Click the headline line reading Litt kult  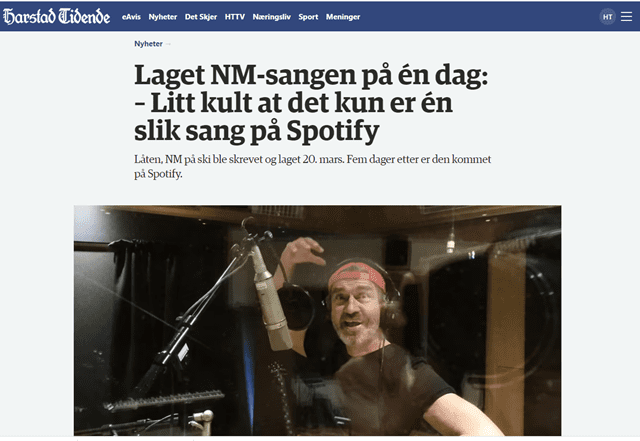tap(293, 103)
